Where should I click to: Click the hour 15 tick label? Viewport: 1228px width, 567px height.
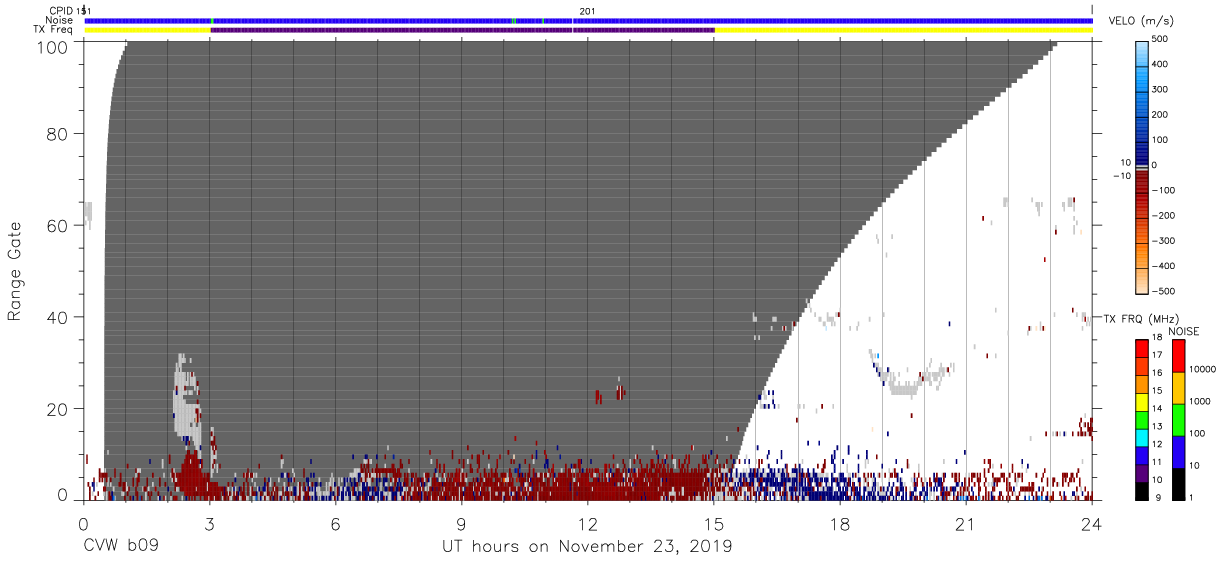click(x=714, y=524)
